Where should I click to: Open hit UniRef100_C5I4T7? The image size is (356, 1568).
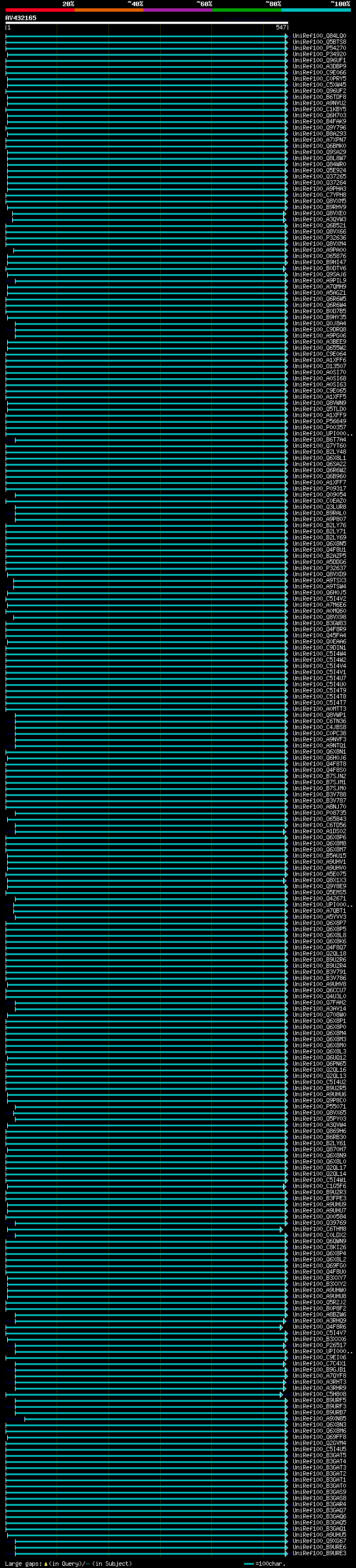(x=319, y=703)
